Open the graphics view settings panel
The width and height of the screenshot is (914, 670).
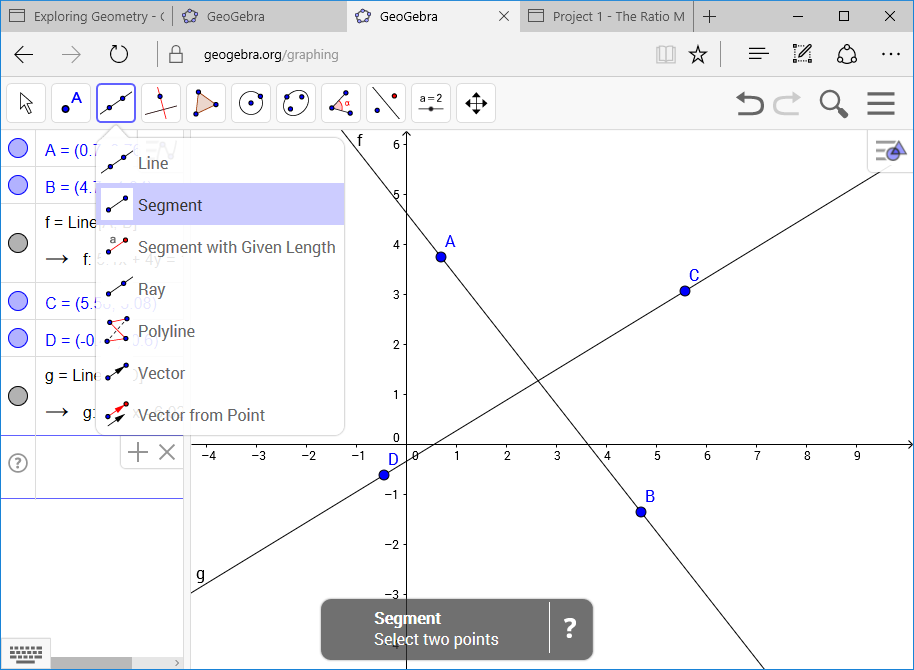click(888, 150)
